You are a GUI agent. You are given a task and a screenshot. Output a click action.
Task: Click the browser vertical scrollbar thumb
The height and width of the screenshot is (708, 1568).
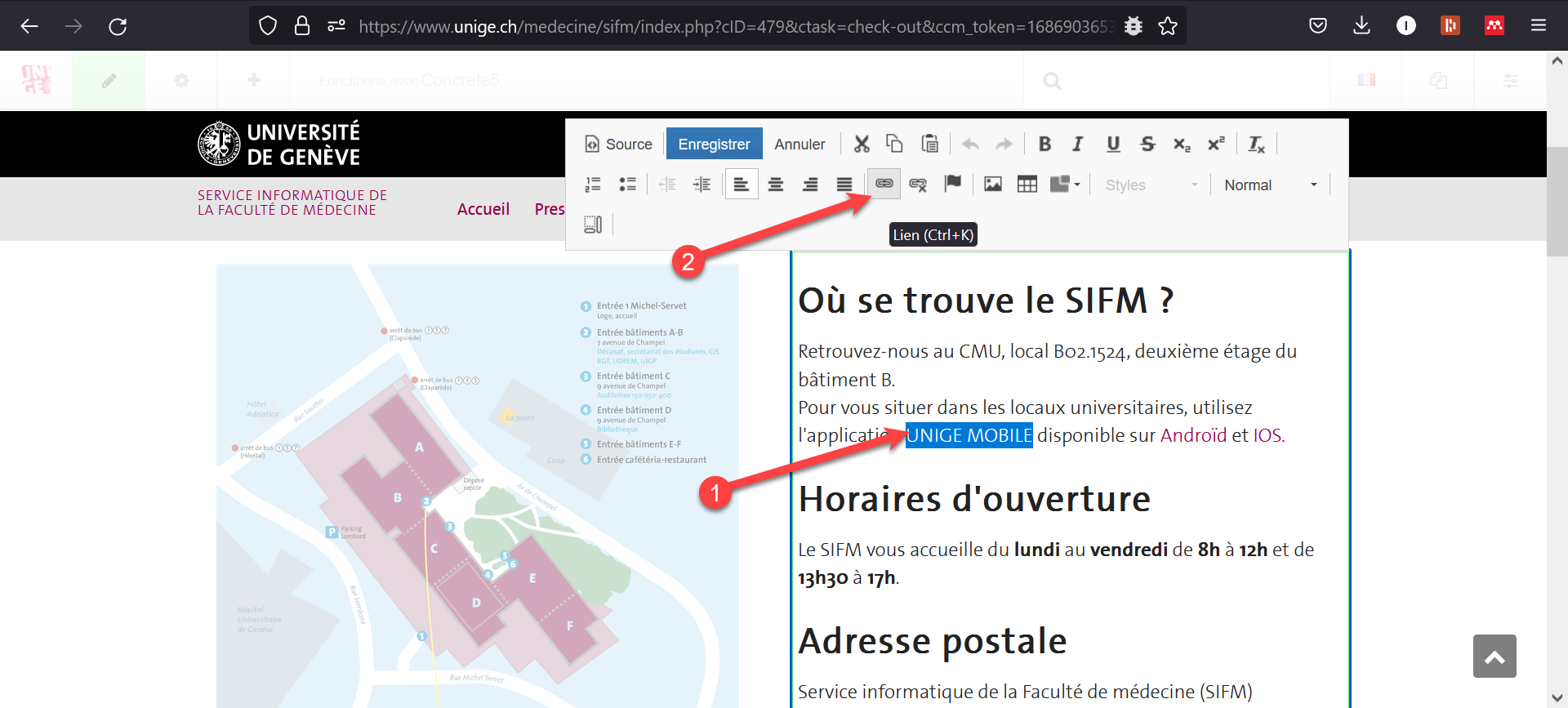(x=1557, y=200)
